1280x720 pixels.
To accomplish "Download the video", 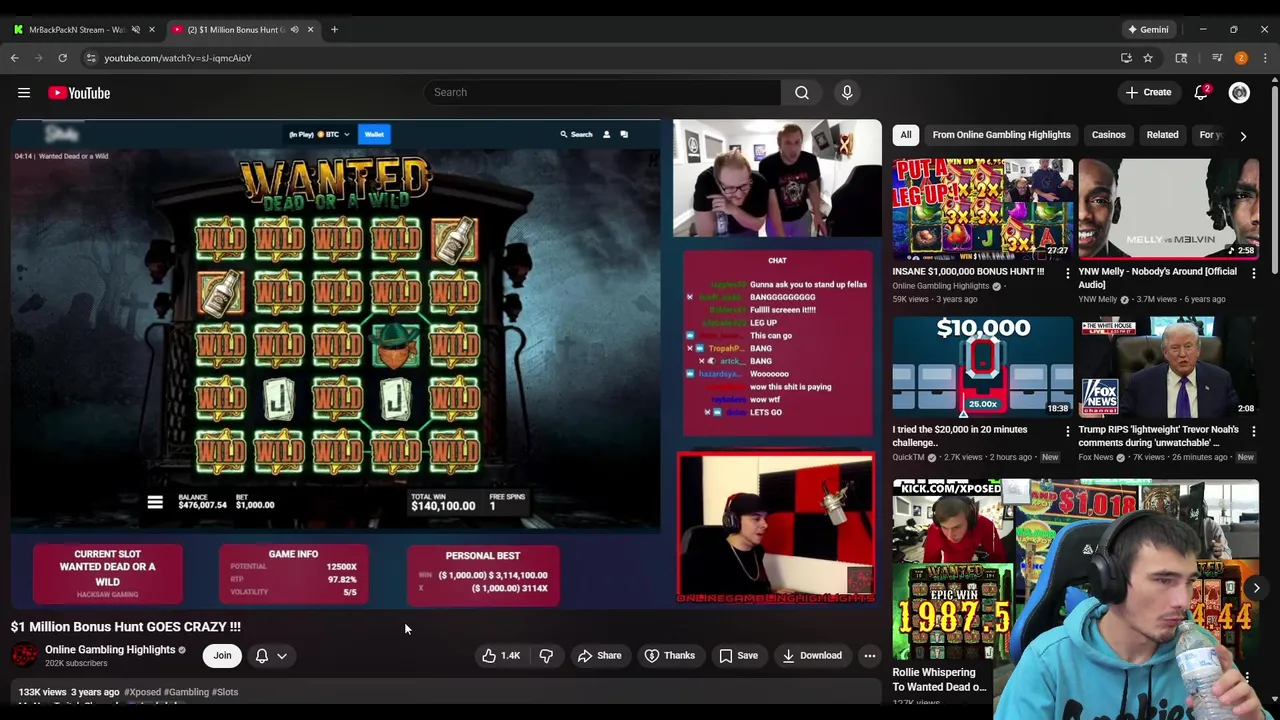I will (x=812, y=655).
